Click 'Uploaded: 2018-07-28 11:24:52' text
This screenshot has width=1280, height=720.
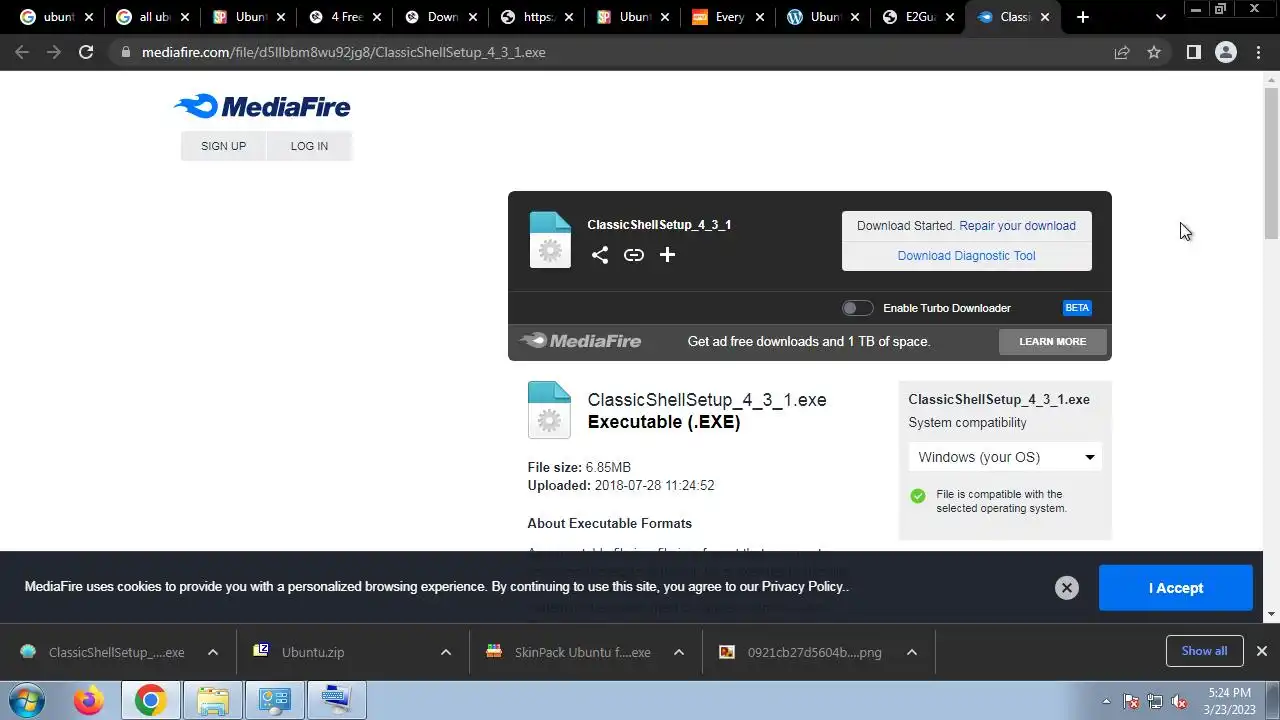point(621,486)
